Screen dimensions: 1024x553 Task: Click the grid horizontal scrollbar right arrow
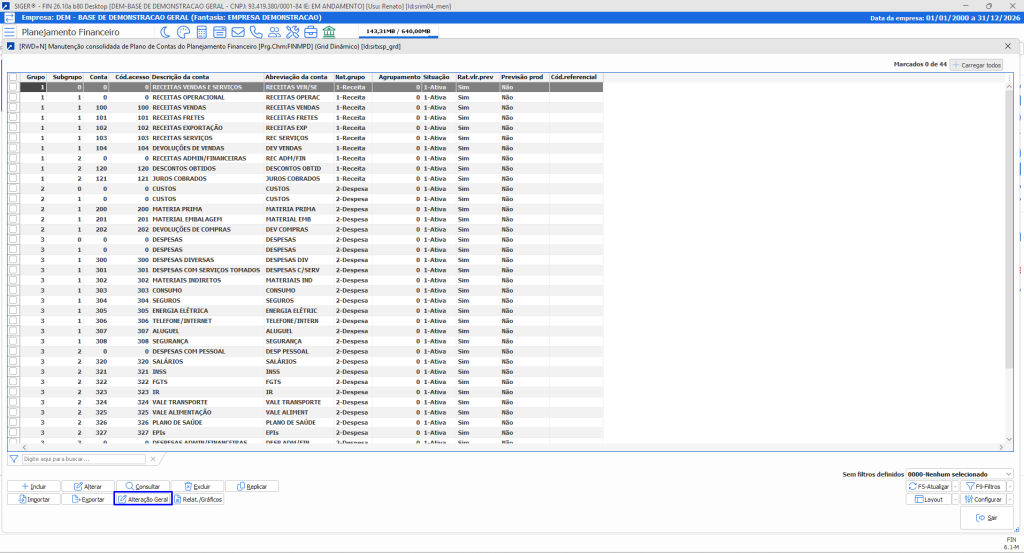1001,447
